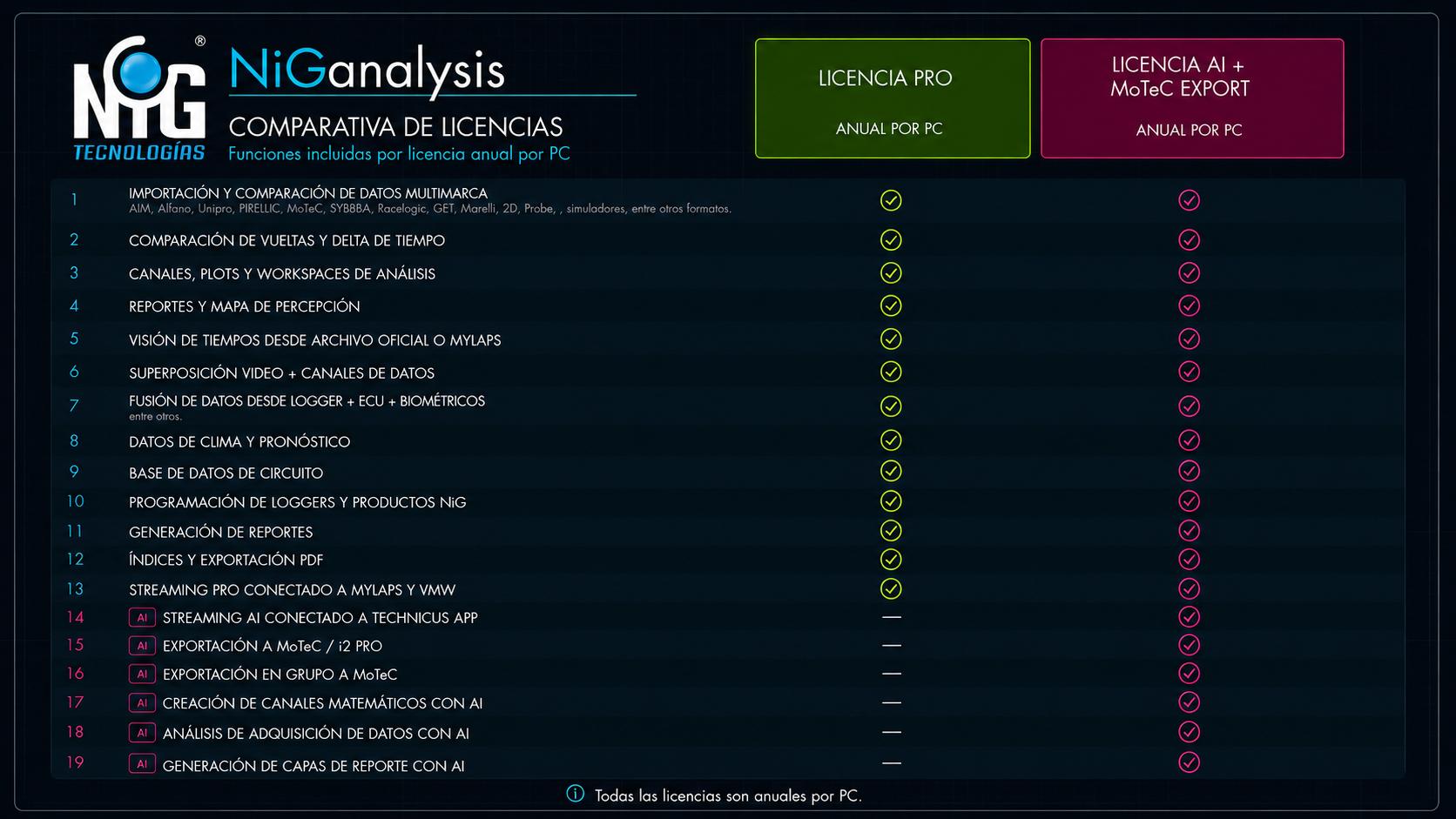Screen dimensions: 1456x819
Task: Click PRO checkmark for Generación de reportes row
Action: 891,531
